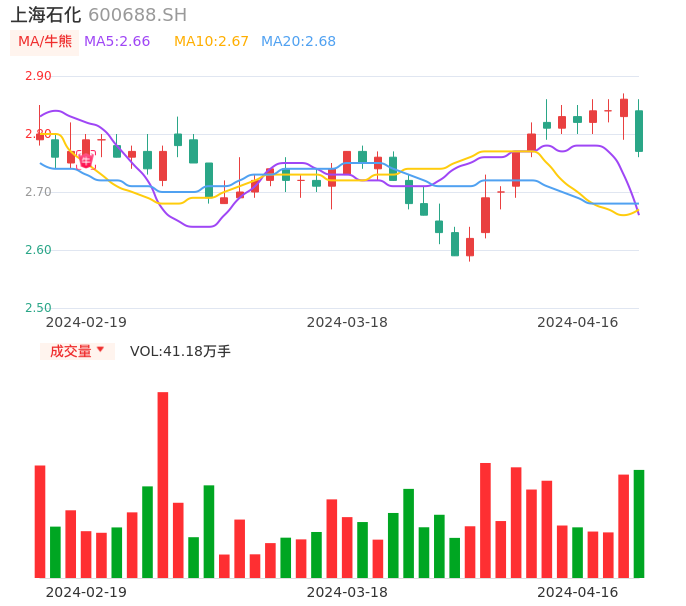686x606 pixels.
Task: Click the VOL:41.18万手 volume readout
Action: click(x=180, y=351)
